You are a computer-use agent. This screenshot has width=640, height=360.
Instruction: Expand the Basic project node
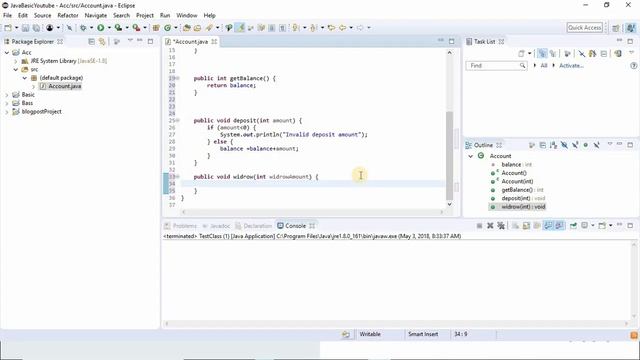coord(7,95)
